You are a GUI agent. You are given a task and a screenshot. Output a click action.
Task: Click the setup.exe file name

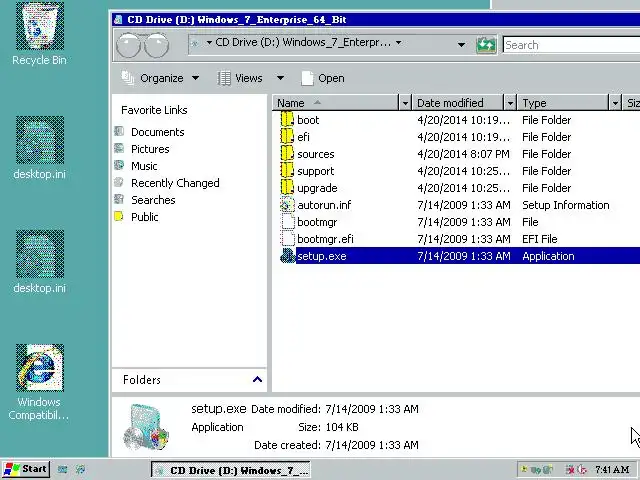coord(322,256)
